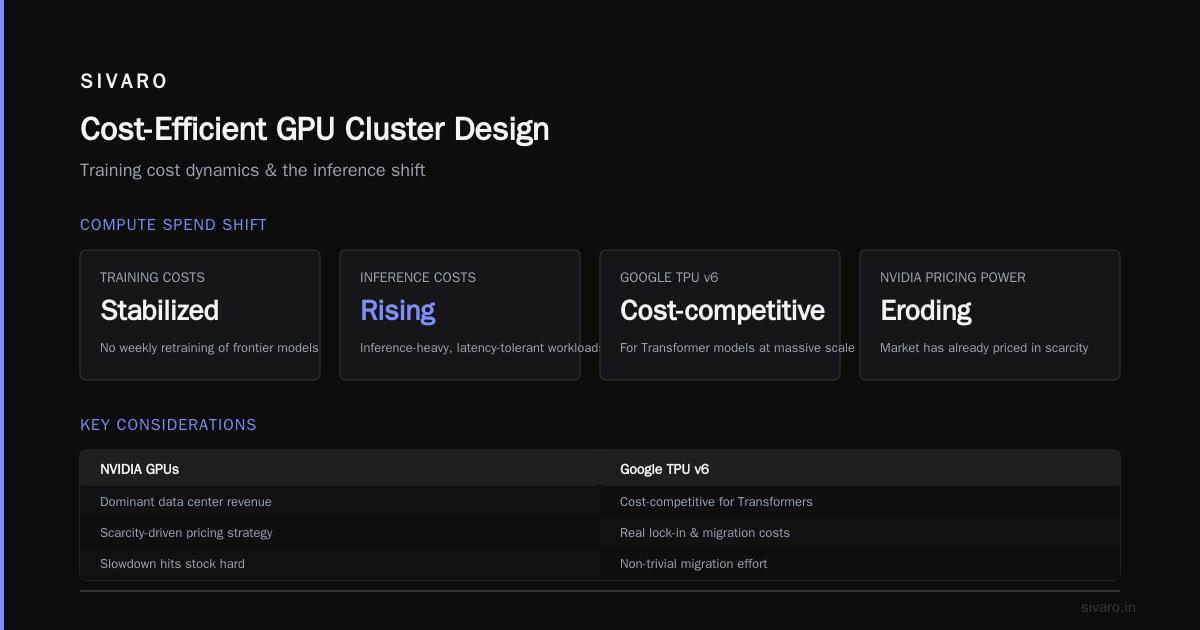Click Market has already priced in scarcity

click(x=984, y=348)
